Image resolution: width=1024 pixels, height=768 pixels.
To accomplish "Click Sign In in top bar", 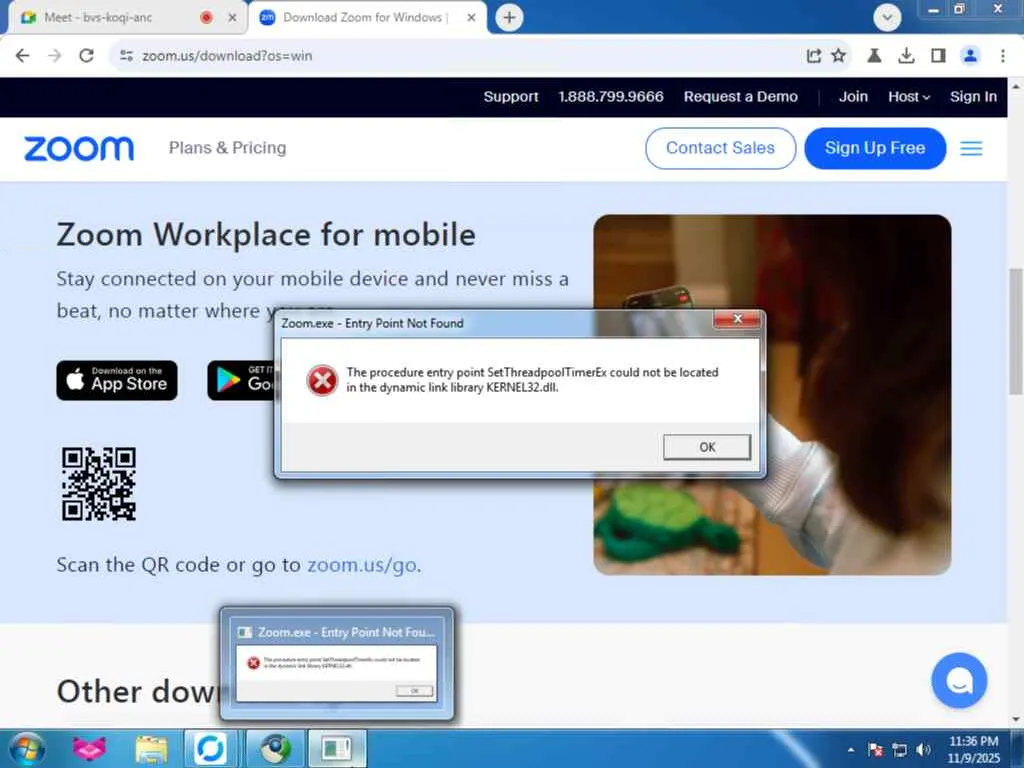I will click(x=973, y=97).
